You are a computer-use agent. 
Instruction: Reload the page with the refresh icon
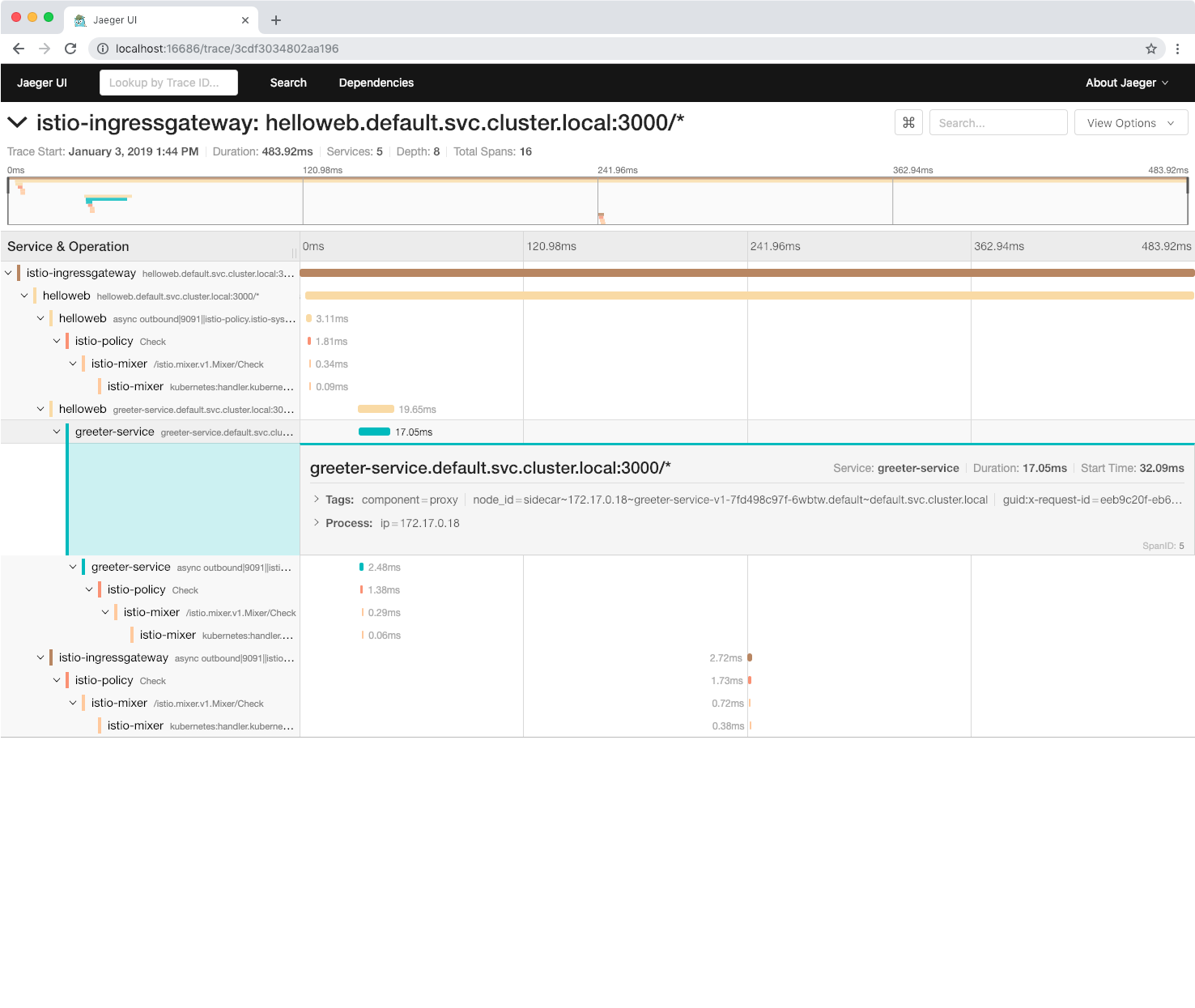point(70,49)
